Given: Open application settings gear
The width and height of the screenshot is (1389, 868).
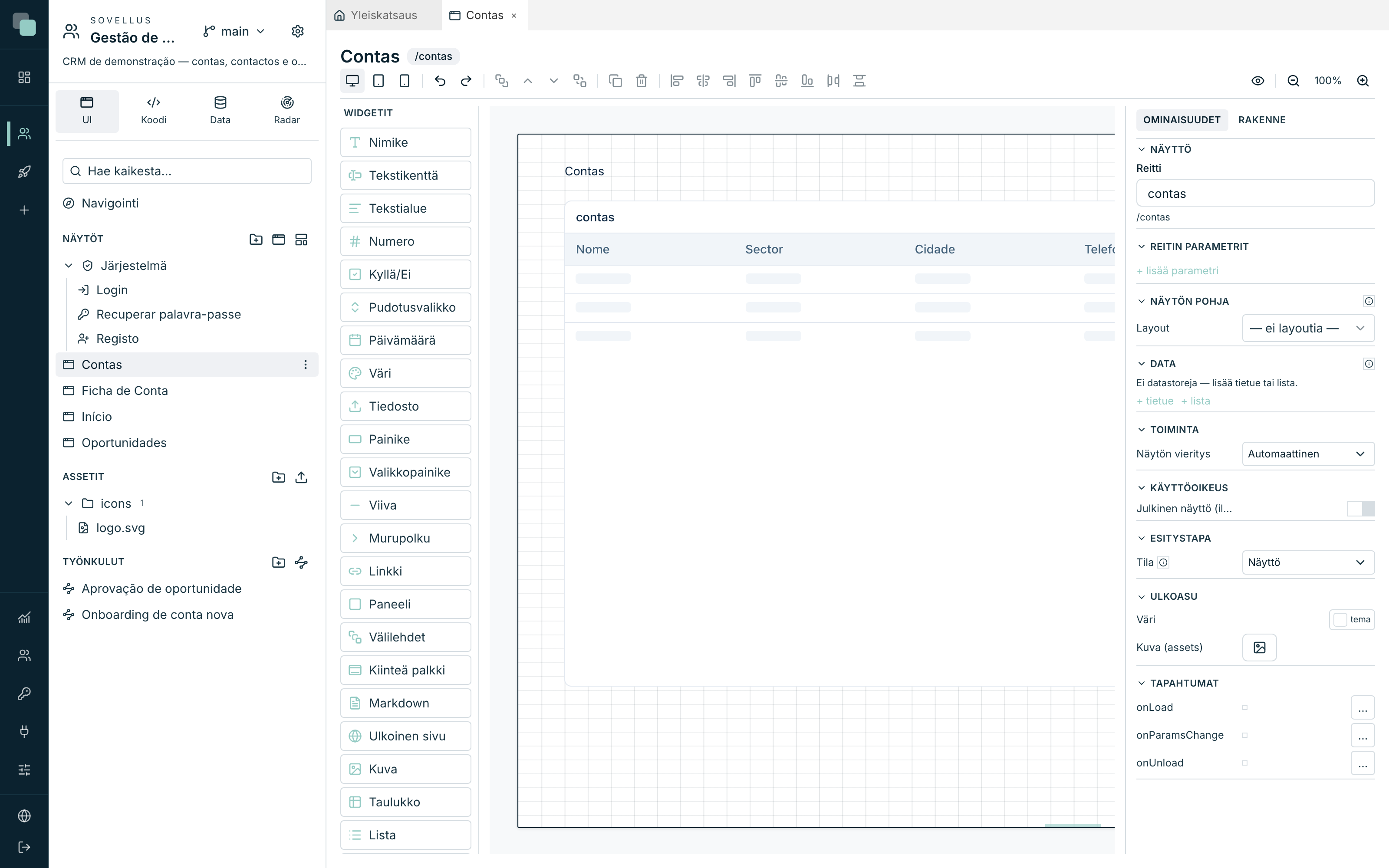Looking at the screenshot, I should [x=297, y=31].
